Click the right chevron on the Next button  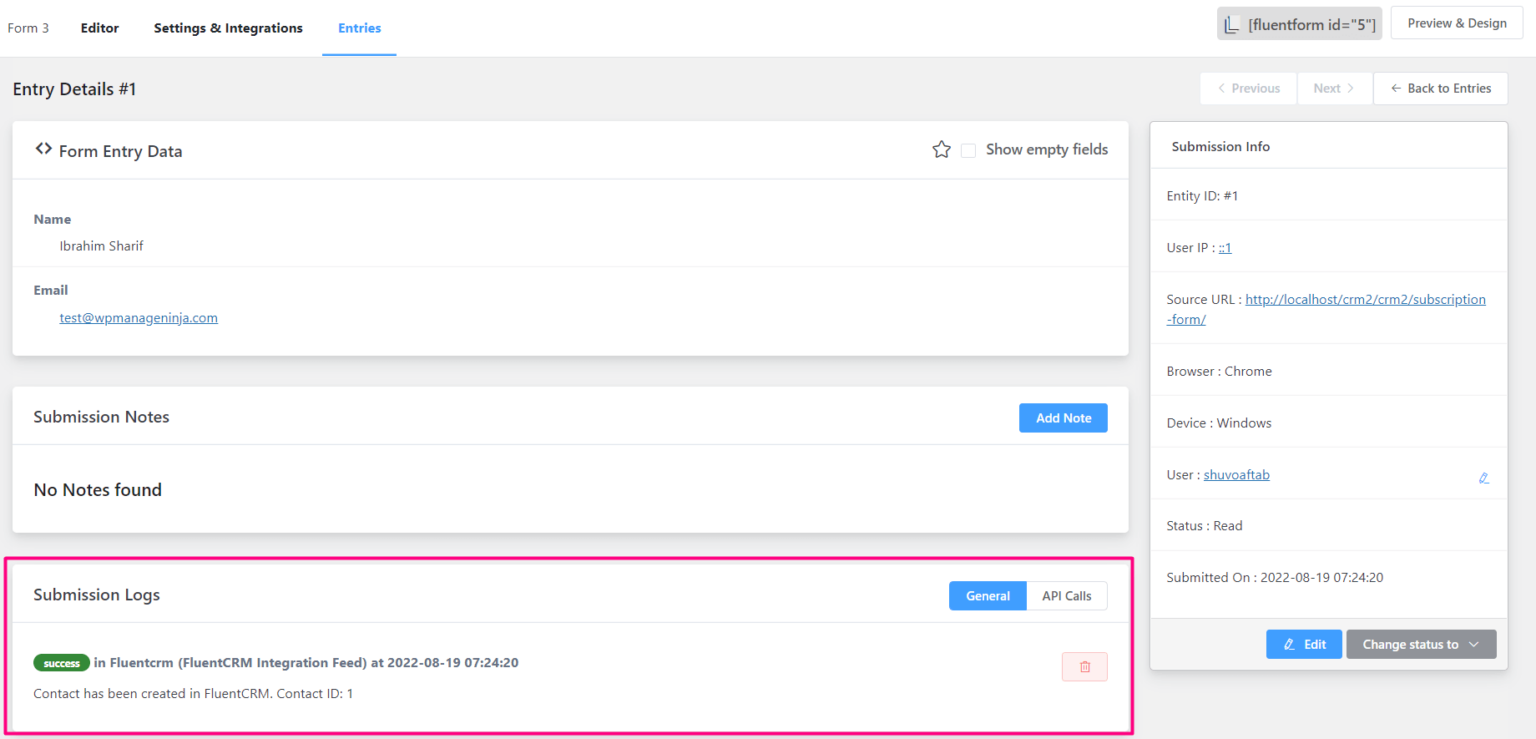(1349, 88)
